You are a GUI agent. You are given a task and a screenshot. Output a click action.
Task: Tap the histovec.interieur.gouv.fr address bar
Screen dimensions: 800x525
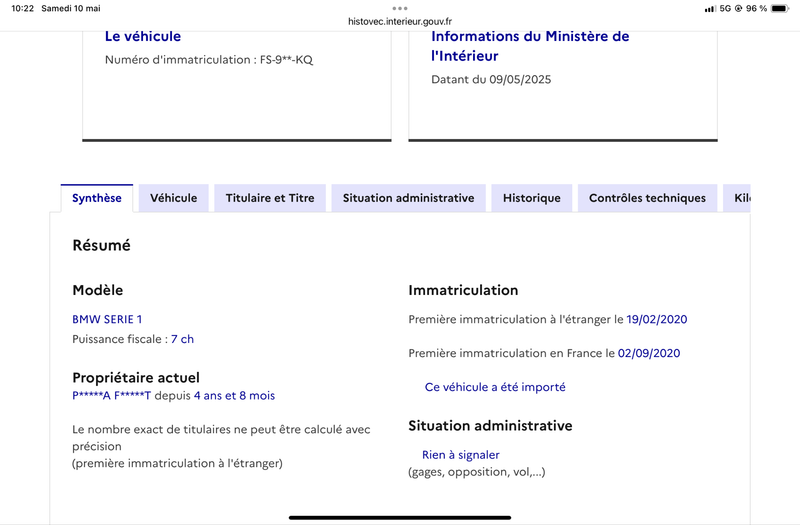pos(400,21)
